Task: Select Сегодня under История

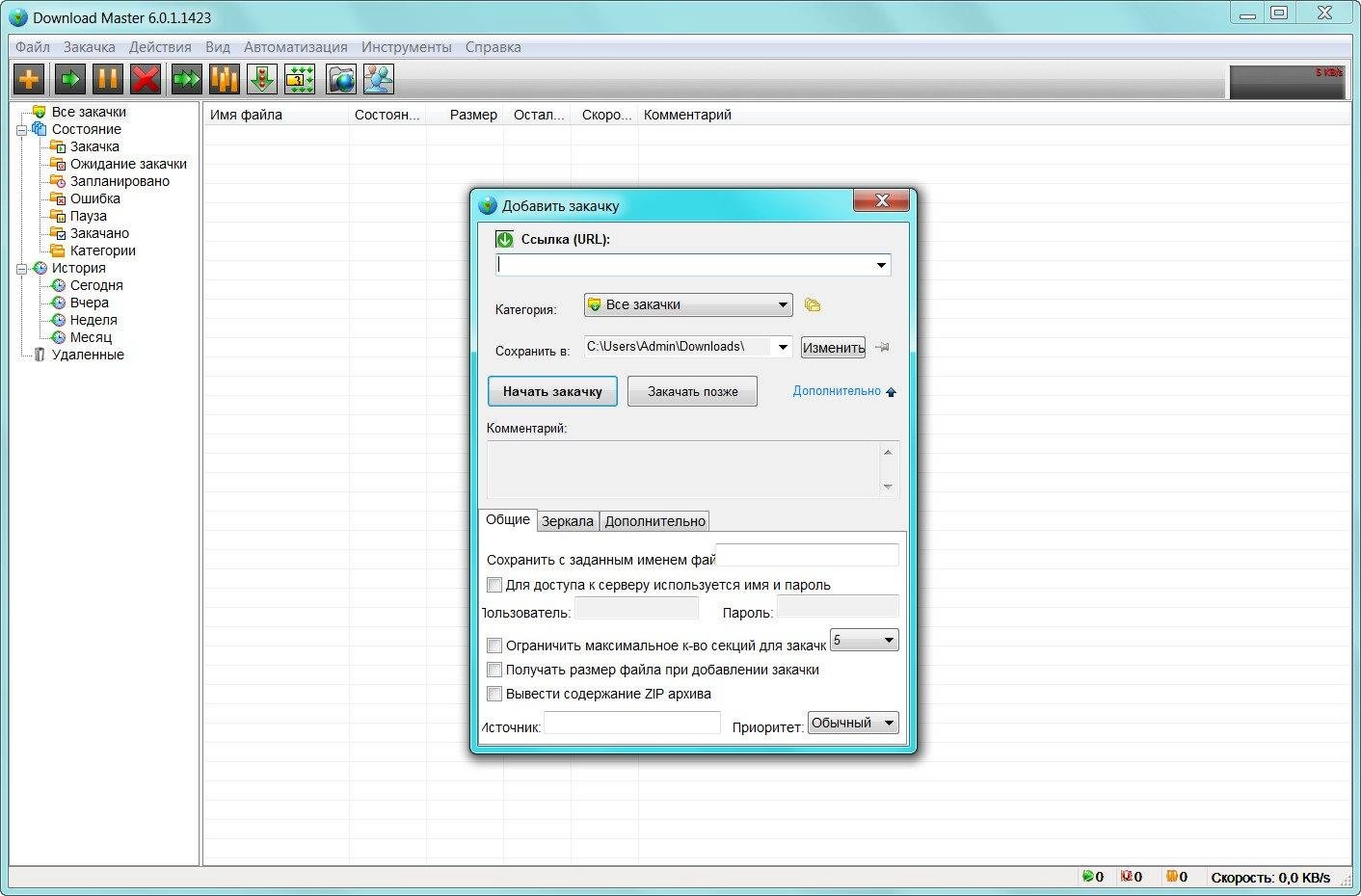Action: click(96, 285)
